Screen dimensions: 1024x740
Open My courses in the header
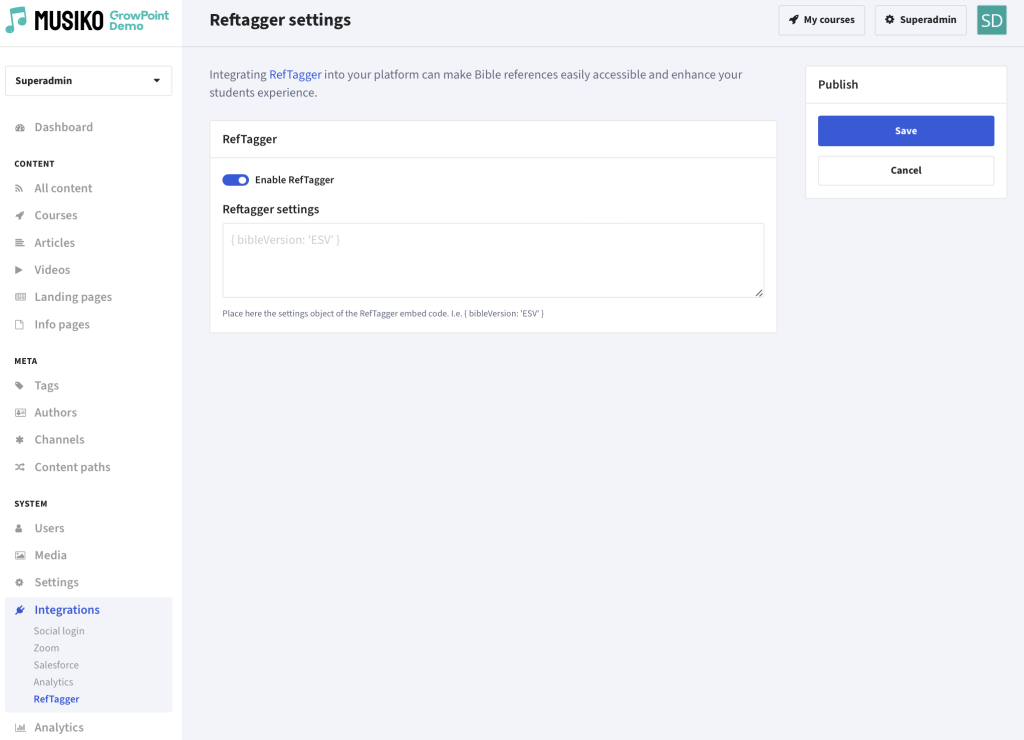coord(822,20)
